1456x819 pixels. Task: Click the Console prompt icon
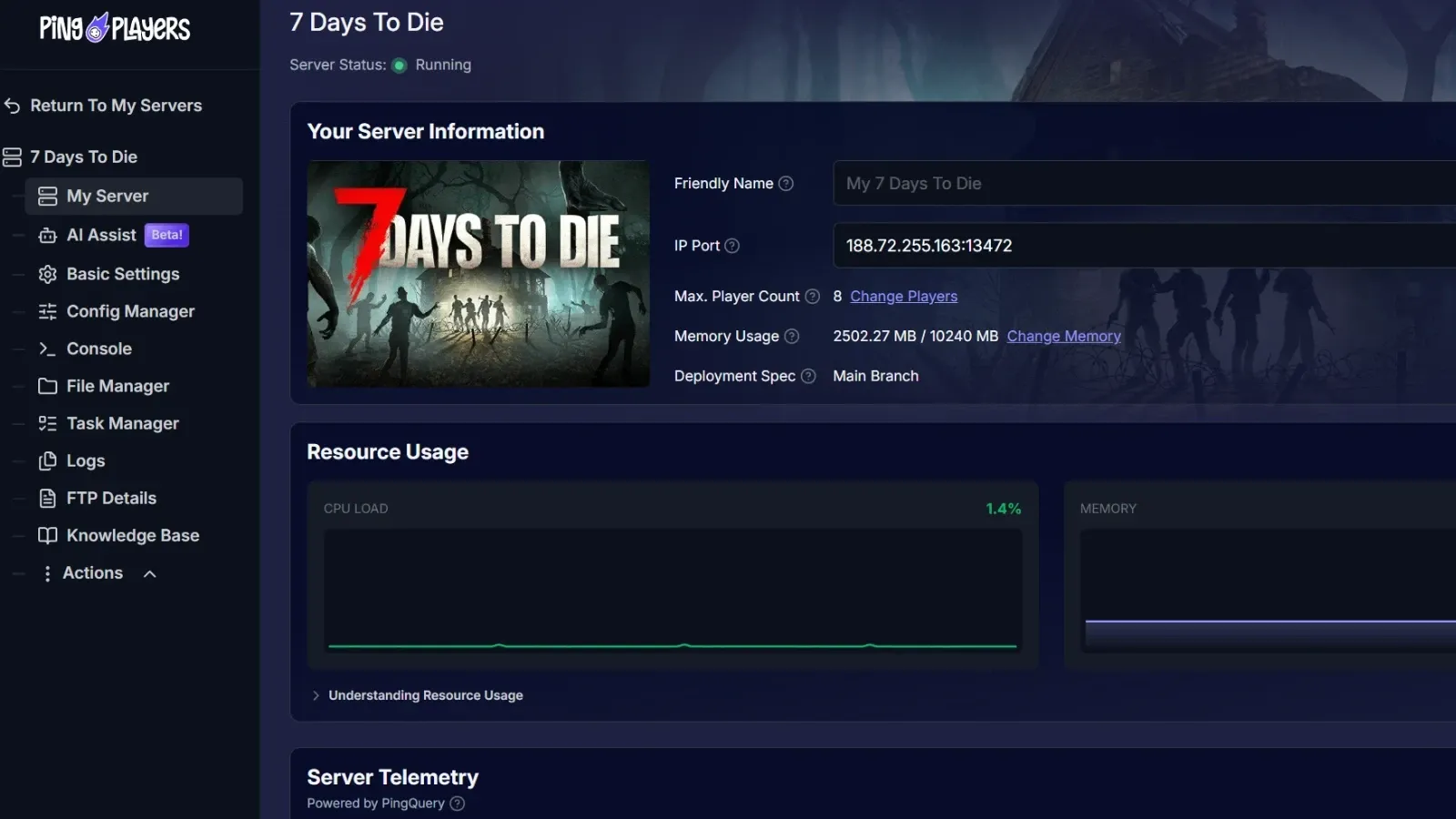47,349
